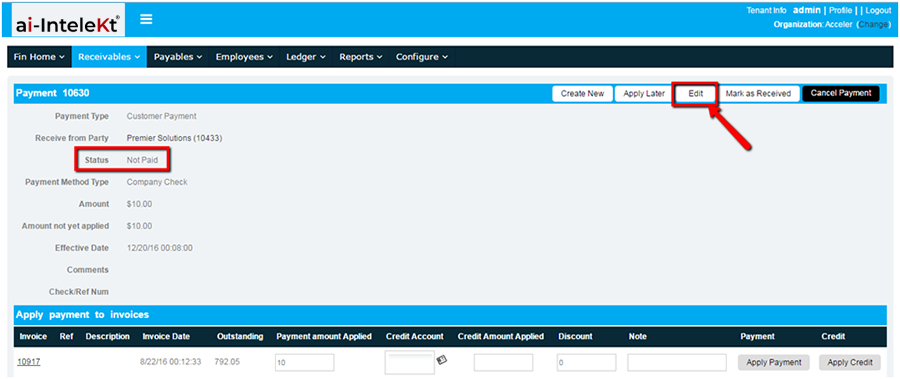Select the Amount not yet applied label
Image resolution: width=900 pixels, height=379 pixels.
65,226
